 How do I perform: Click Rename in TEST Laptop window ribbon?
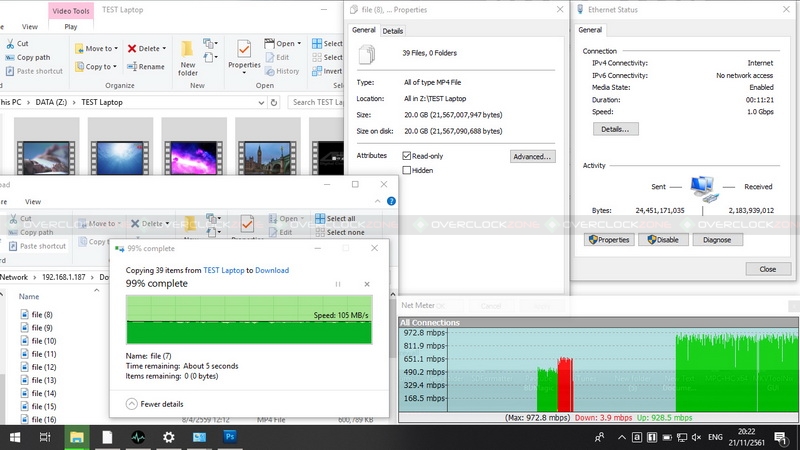146,67
